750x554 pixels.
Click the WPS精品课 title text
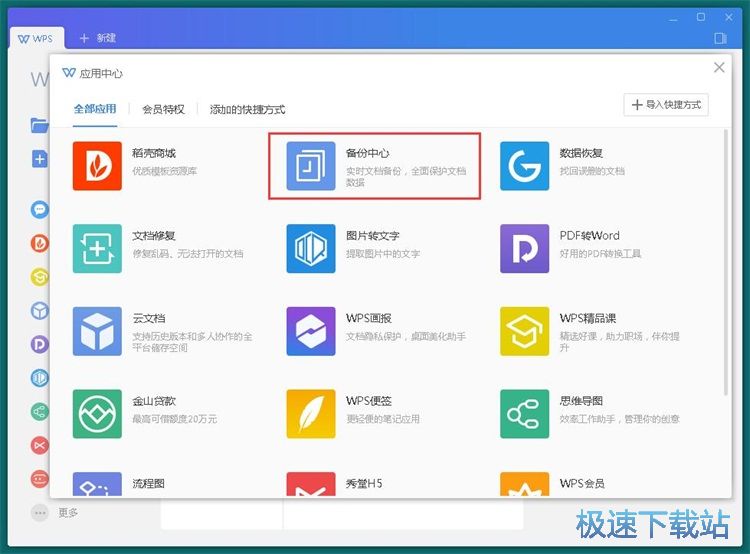(x=588, y=318)
